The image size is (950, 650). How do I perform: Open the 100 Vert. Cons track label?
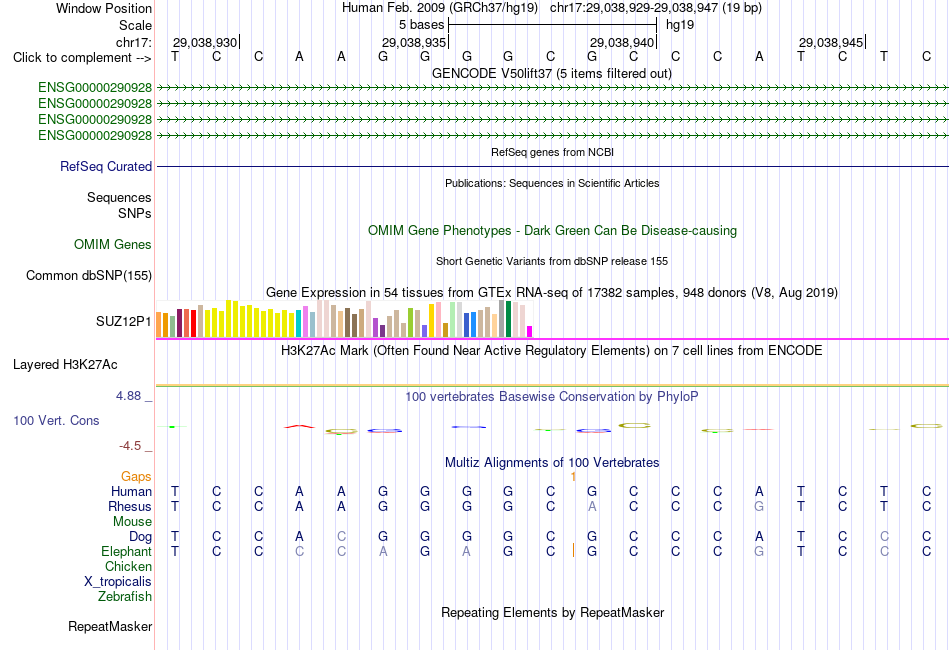click(56, 420)
